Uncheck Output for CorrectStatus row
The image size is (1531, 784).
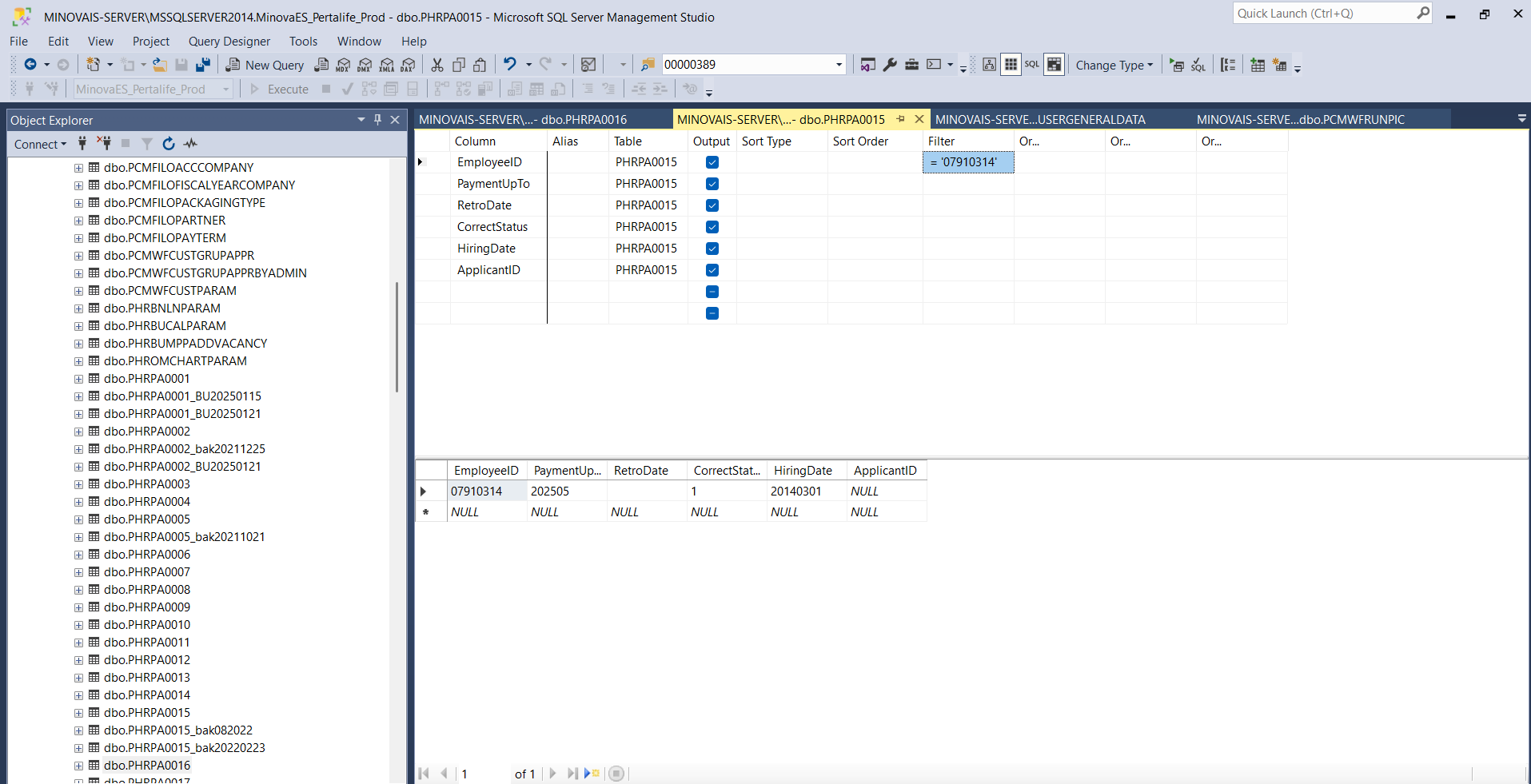(712, 227)
